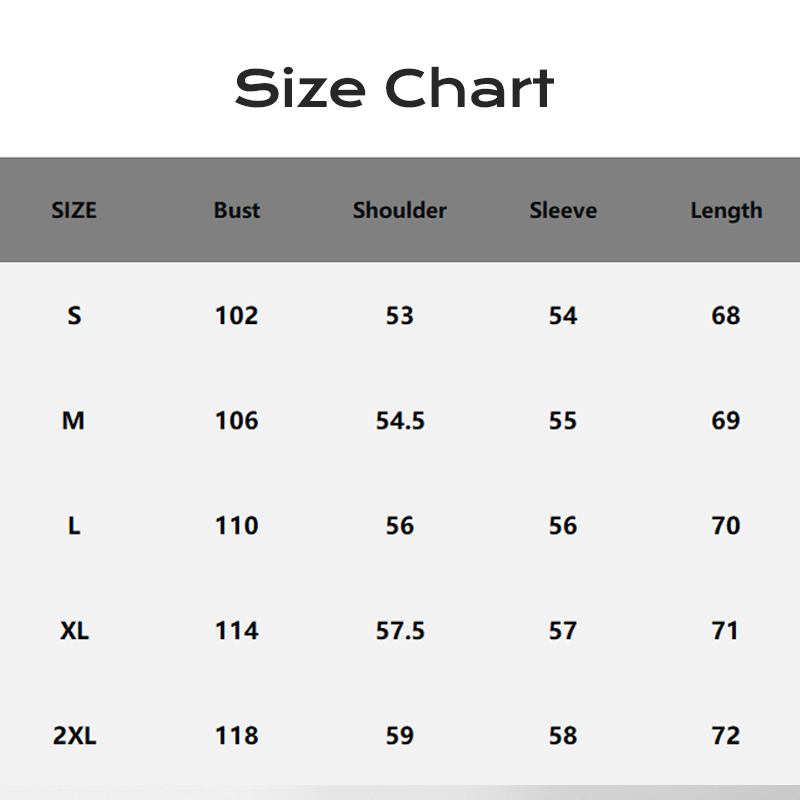
Task: Click the S size row label
Action: coord(74,316)
